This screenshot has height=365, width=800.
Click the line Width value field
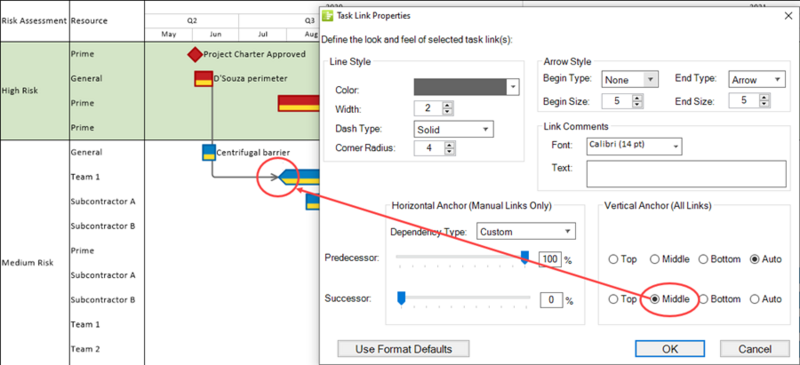pos(429,108)
